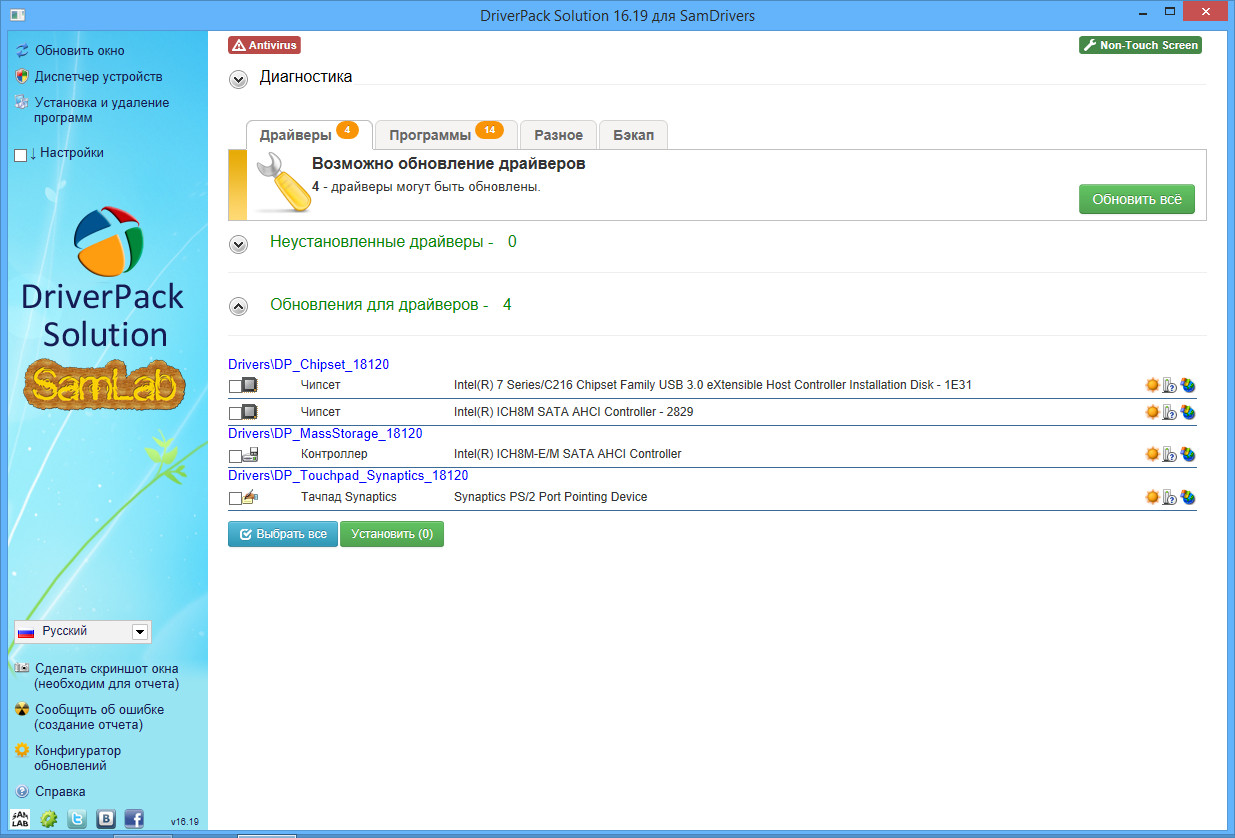The height and width of the screenshot is (838, 1235).
Task: Click the Выбрать все button
Action: click(x=283, y=534)
